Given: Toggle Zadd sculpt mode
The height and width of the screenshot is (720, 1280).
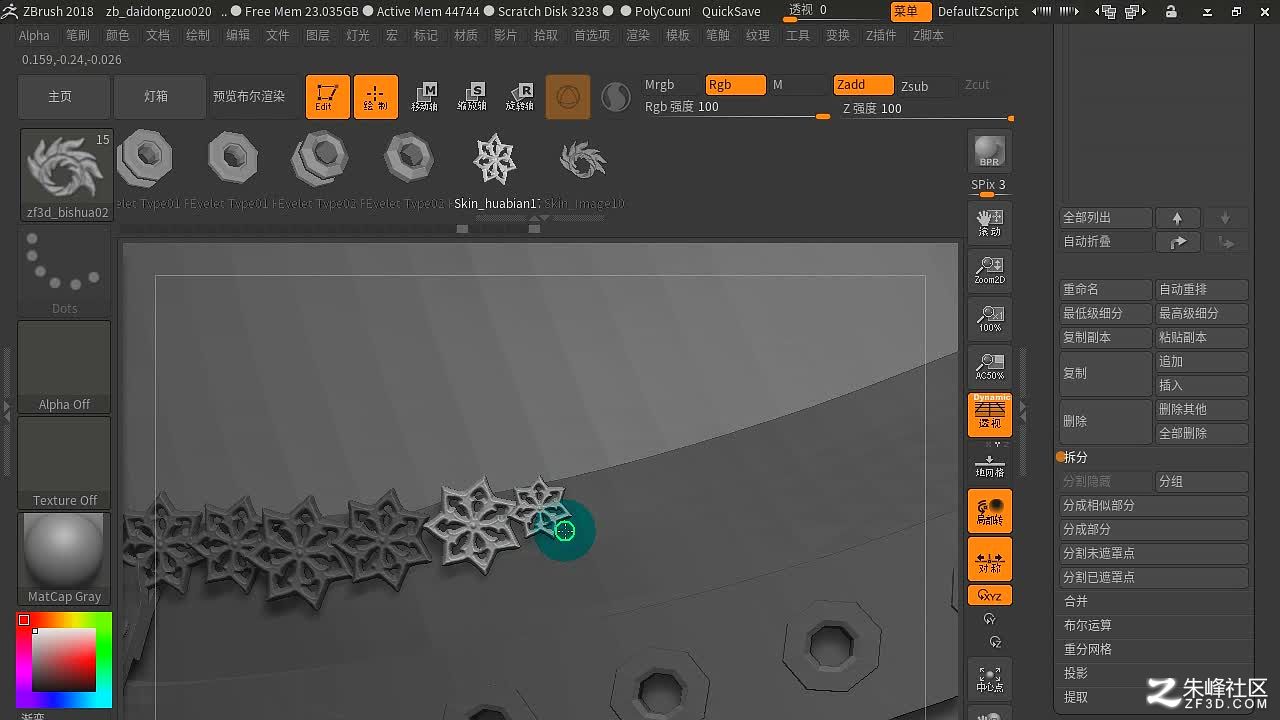Looking at the screenshot, I should [864, 85].
